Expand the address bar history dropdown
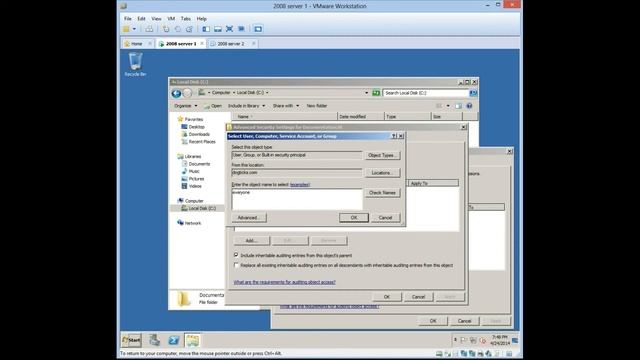The height and width of the screenshot is (360, 640). [x=366, y=93]
